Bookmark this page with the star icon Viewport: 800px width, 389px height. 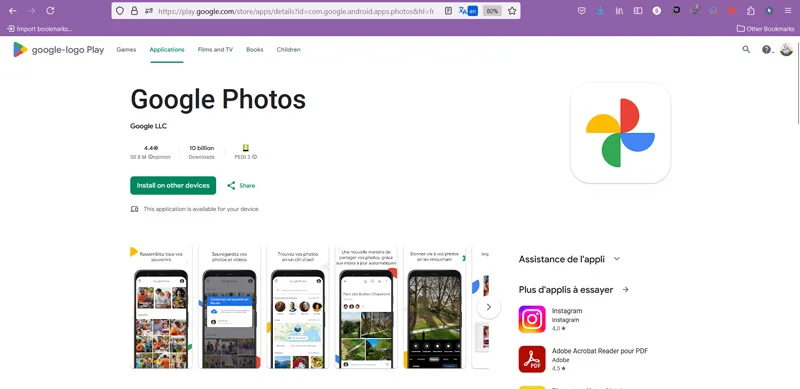(x=512, y=11)
